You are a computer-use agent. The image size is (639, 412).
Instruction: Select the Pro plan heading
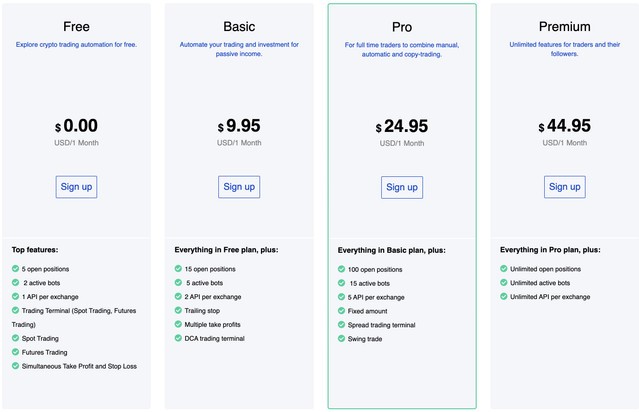(402, 27)
